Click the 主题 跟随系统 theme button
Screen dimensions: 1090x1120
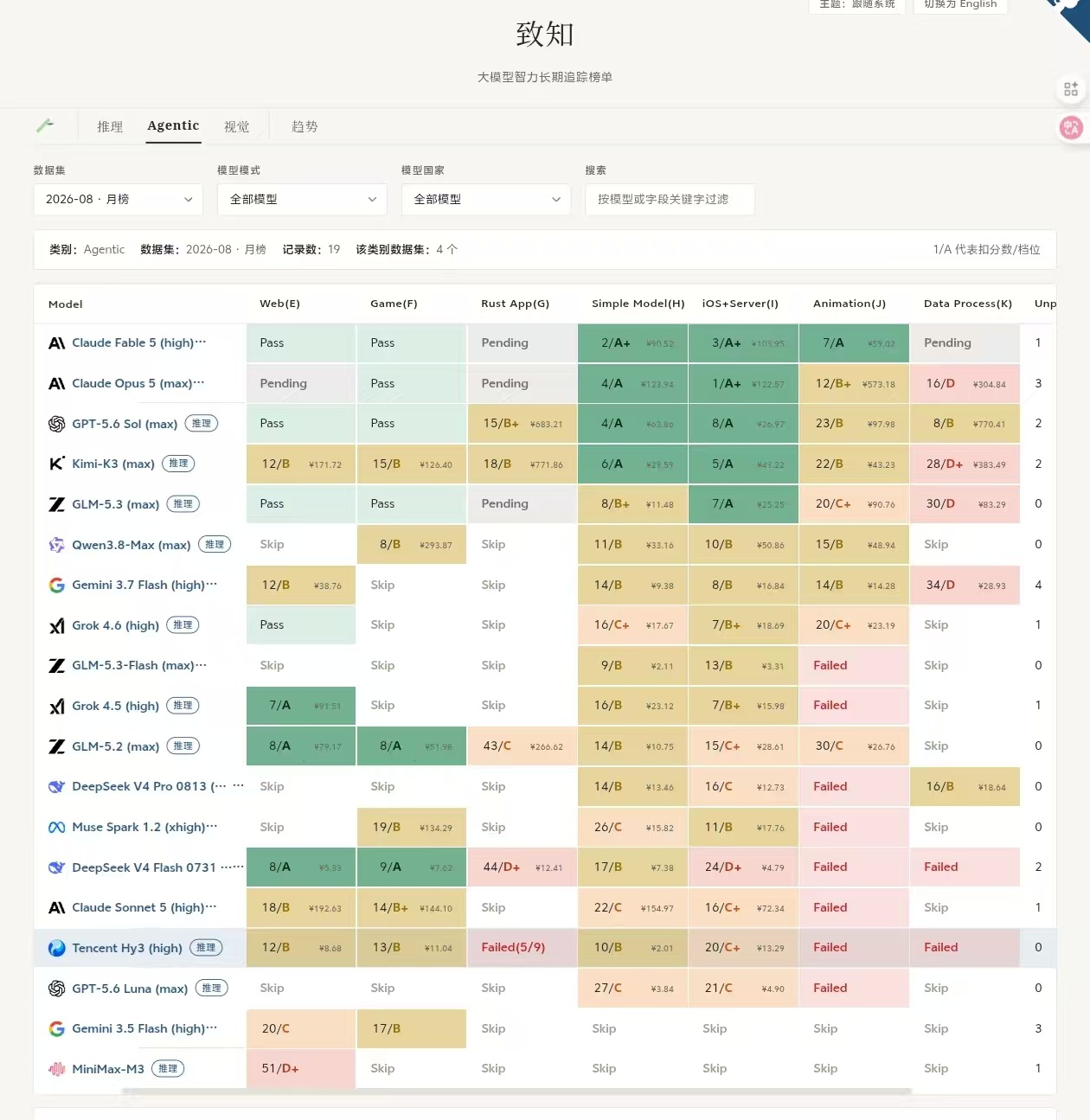click(x=857, y=4)
